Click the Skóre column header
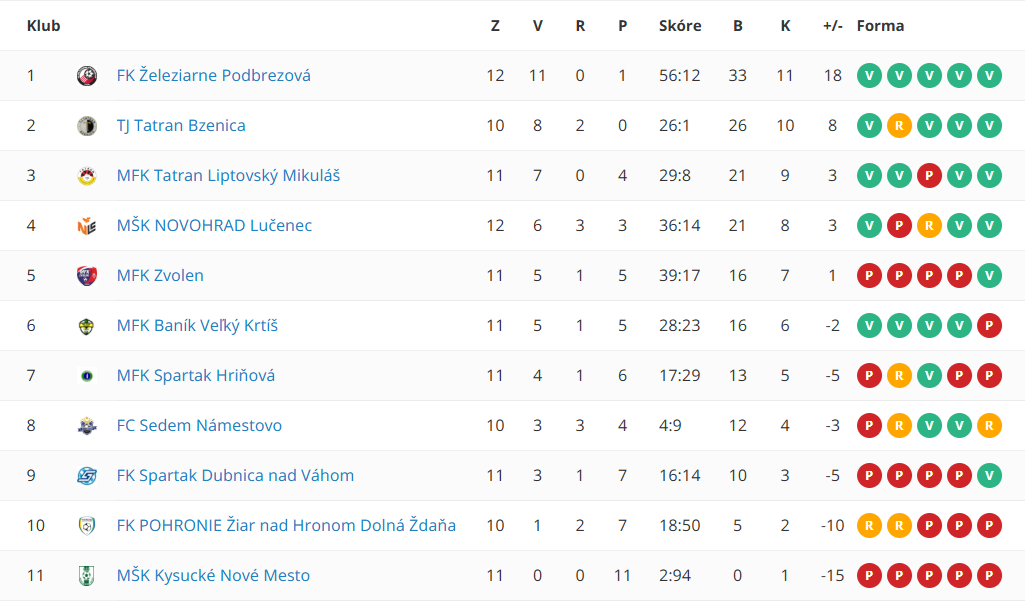Screen dimensions: 1025x604 click(680, 26)
